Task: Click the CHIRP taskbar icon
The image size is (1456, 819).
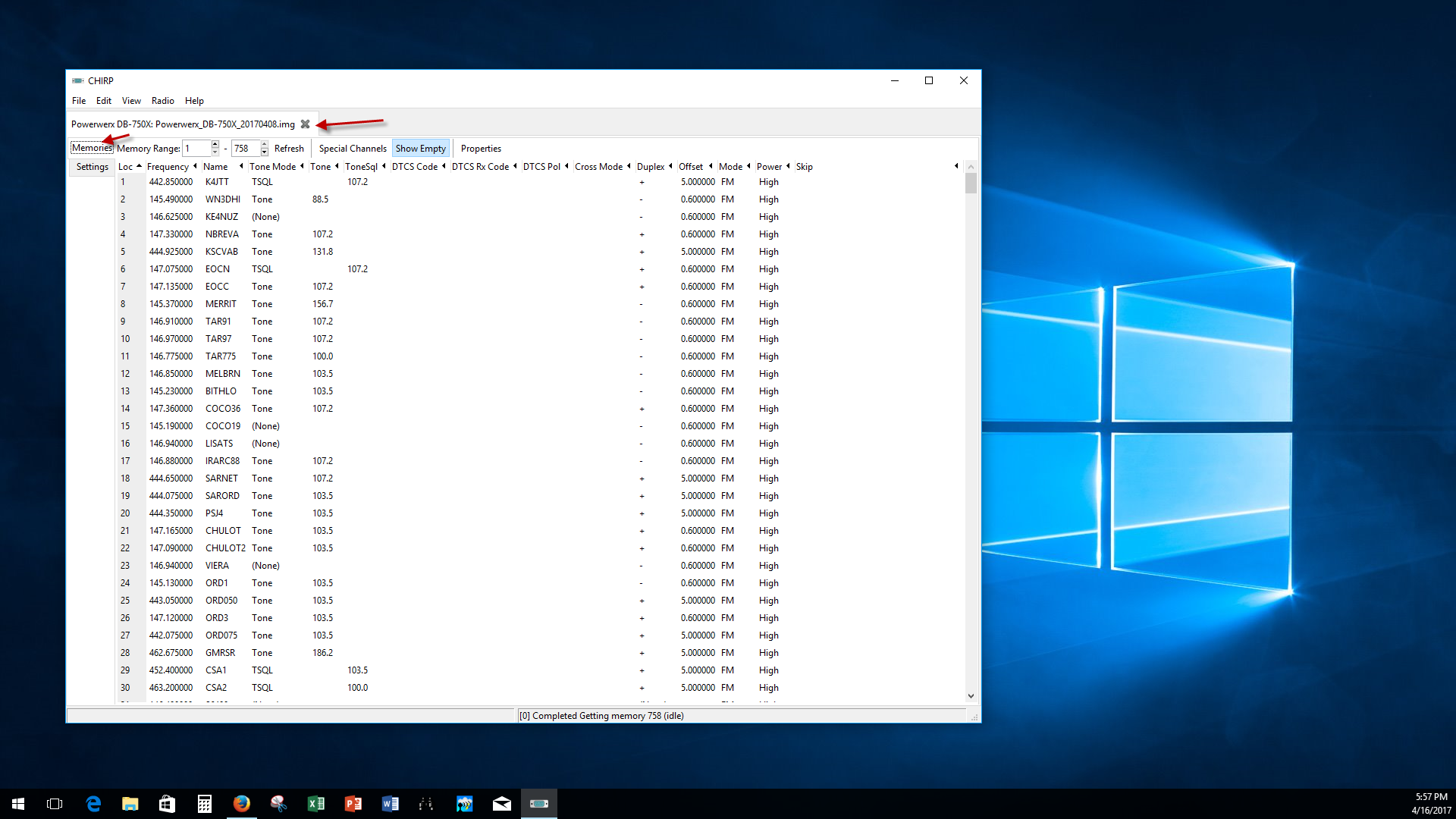Action: point(539,804)
